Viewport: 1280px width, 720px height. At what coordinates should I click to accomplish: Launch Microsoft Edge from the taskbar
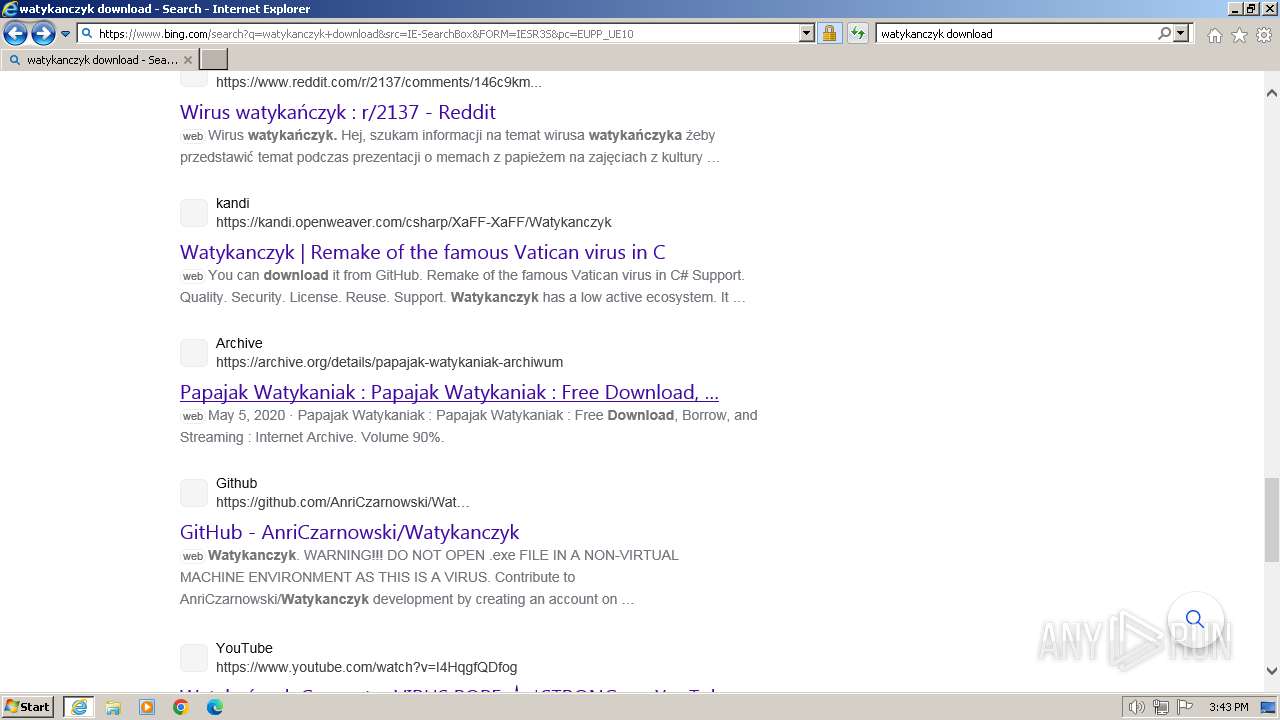[215, 707]
